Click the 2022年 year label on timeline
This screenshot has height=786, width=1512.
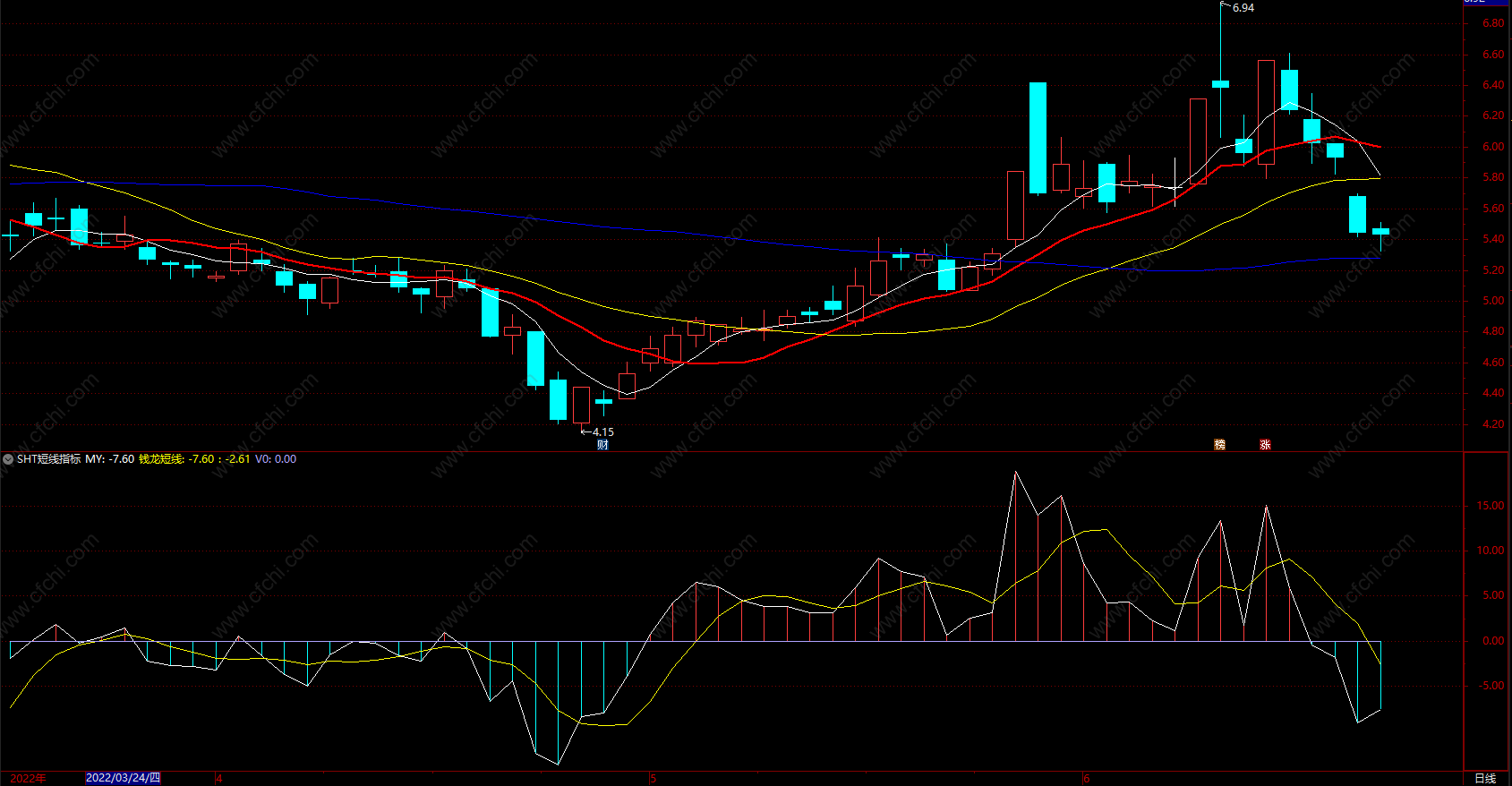pos(28,778)
